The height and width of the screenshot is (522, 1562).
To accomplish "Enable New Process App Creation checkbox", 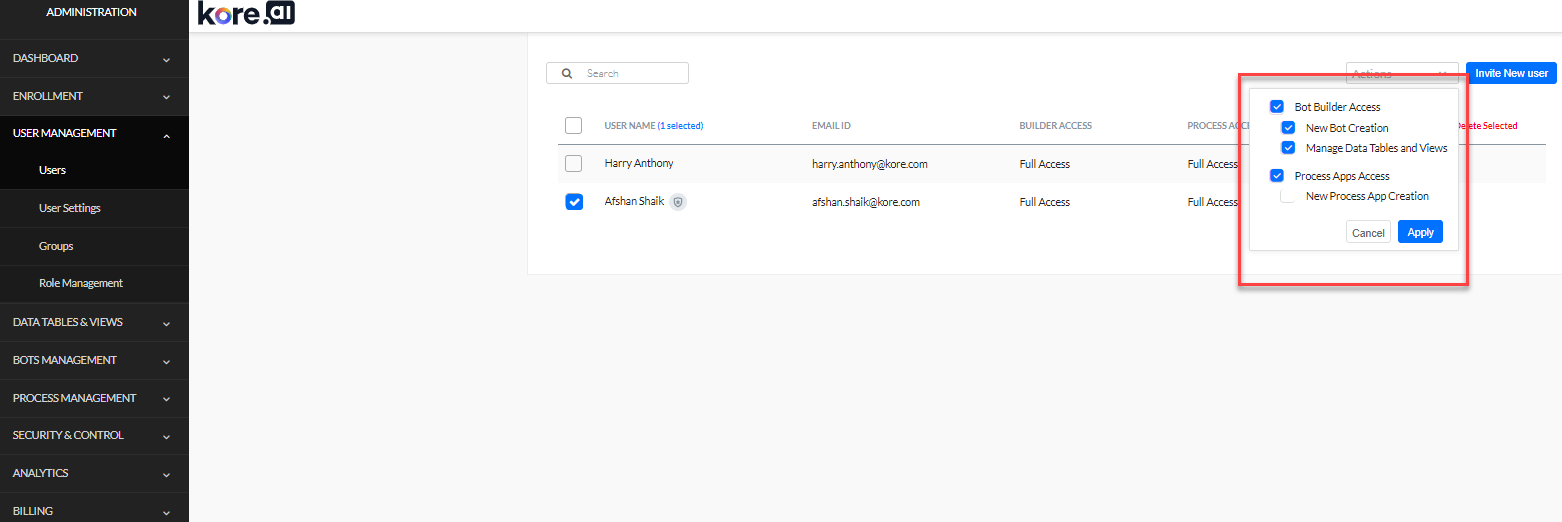I will 1289,197.
